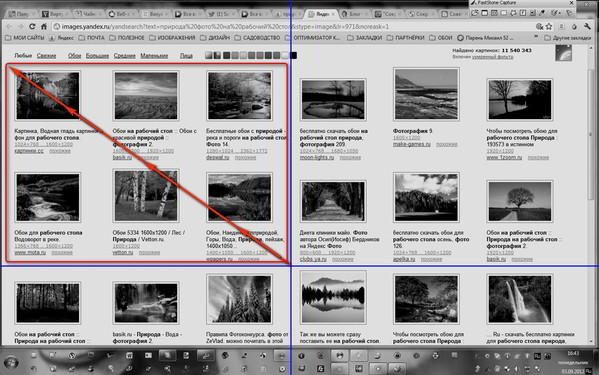Click the address bar URL field
Screen dimensions: 599x375
pos(294,26)
